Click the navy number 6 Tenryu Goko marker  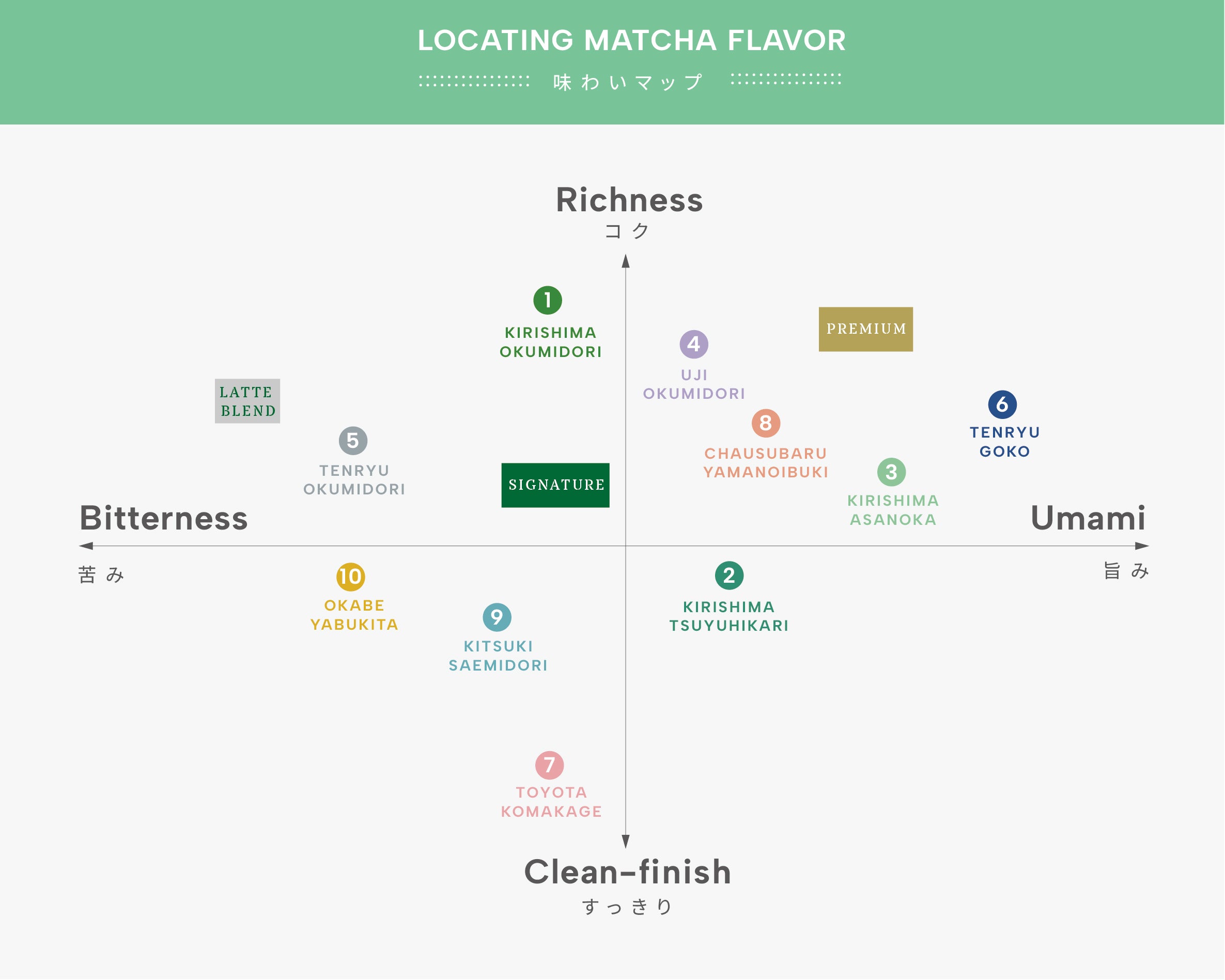(x=1002, y=405)
